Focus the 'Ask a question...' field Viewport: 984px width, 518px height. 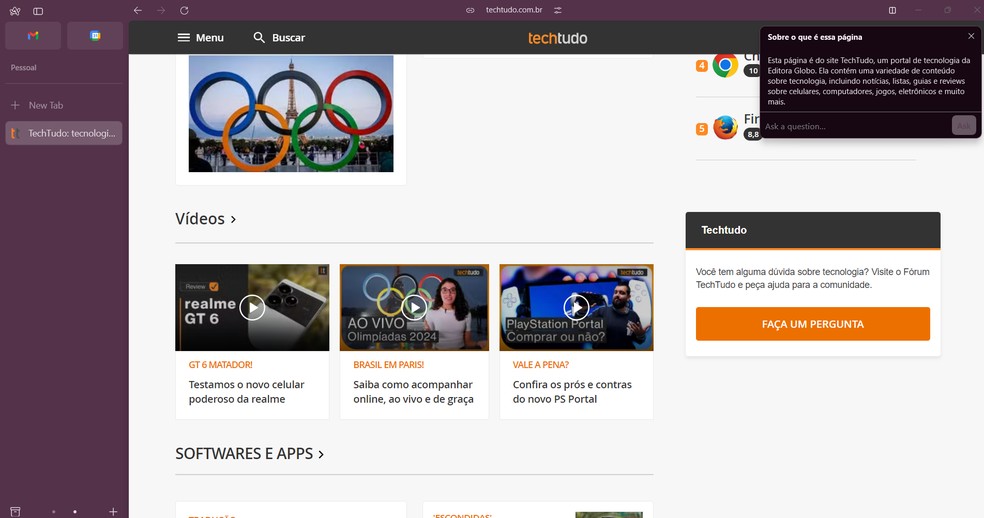click(x=856, y=126)
